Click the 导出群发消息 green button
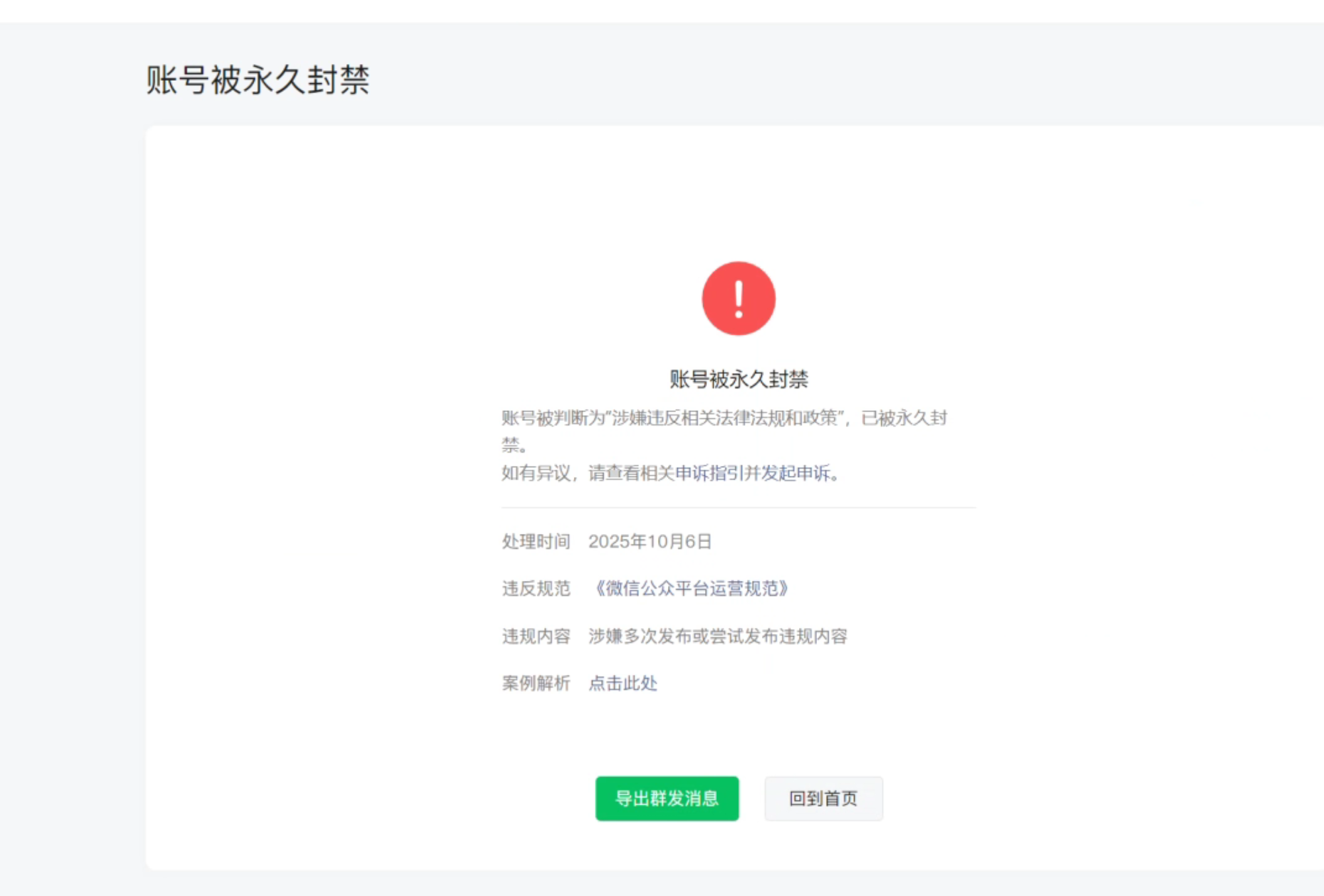This screenshot has width=1324, height=896. coord(667,799)
